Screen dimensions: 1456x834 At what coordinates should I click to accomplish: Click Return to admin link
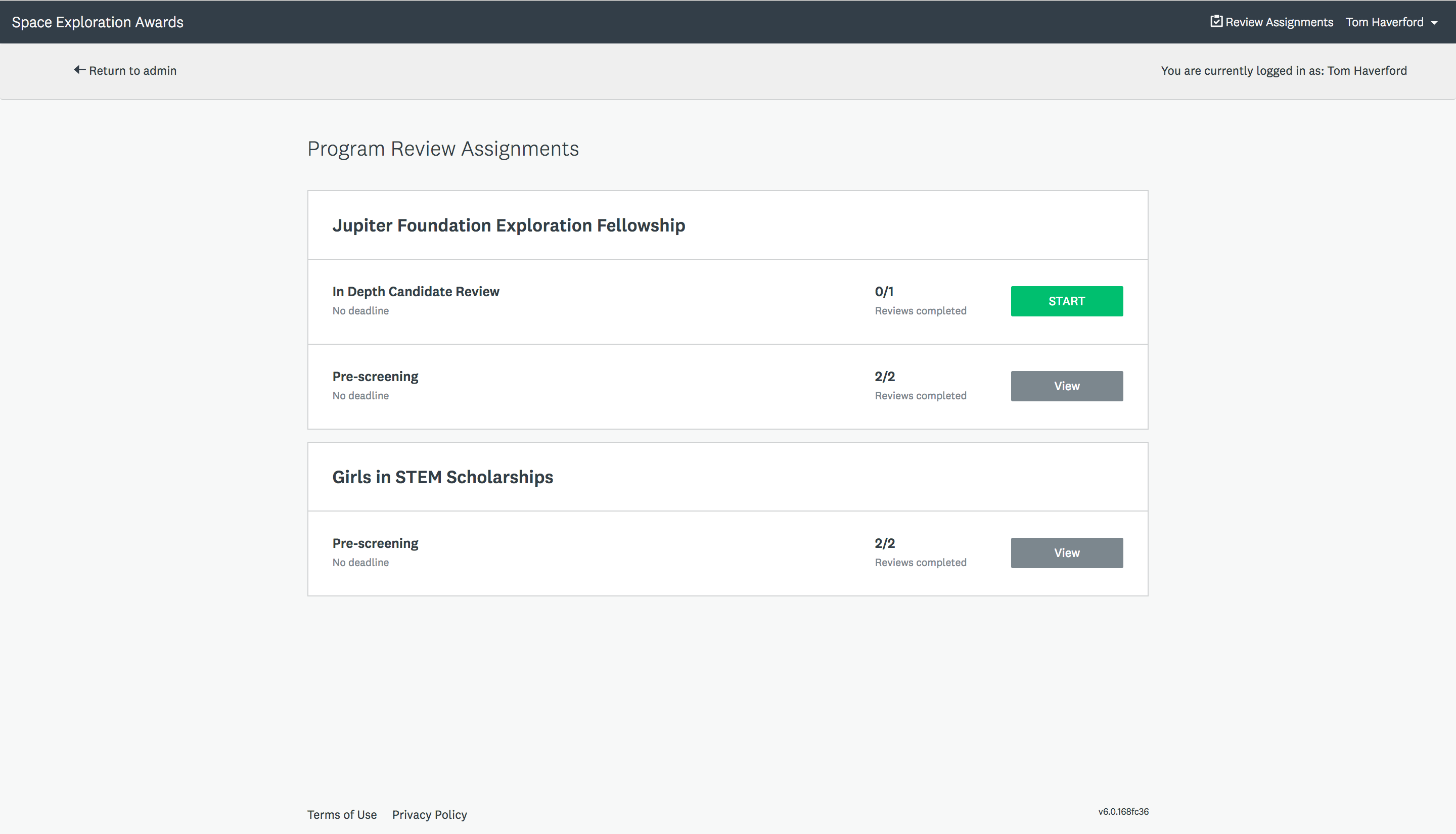132,70
